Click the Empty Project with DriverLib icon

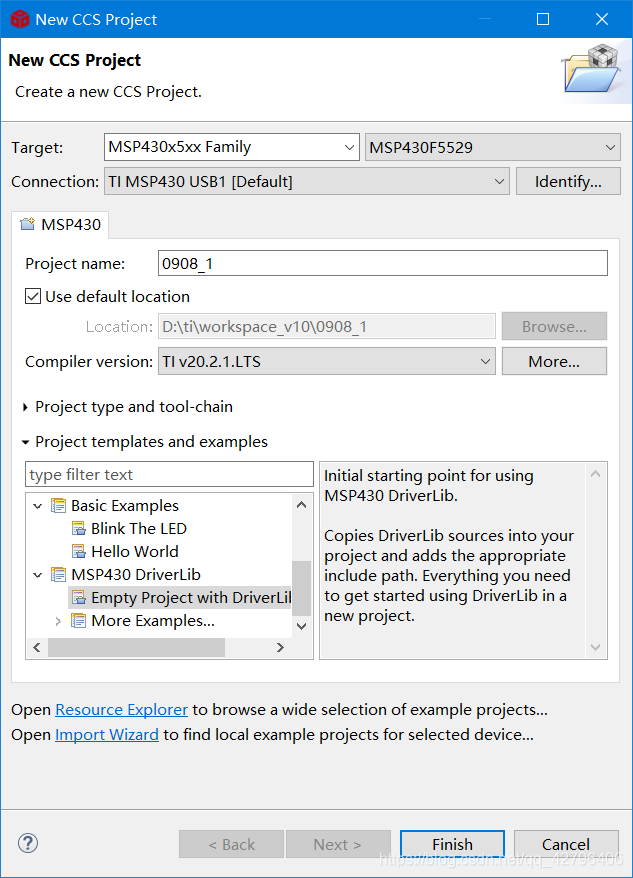click(79, 598)
